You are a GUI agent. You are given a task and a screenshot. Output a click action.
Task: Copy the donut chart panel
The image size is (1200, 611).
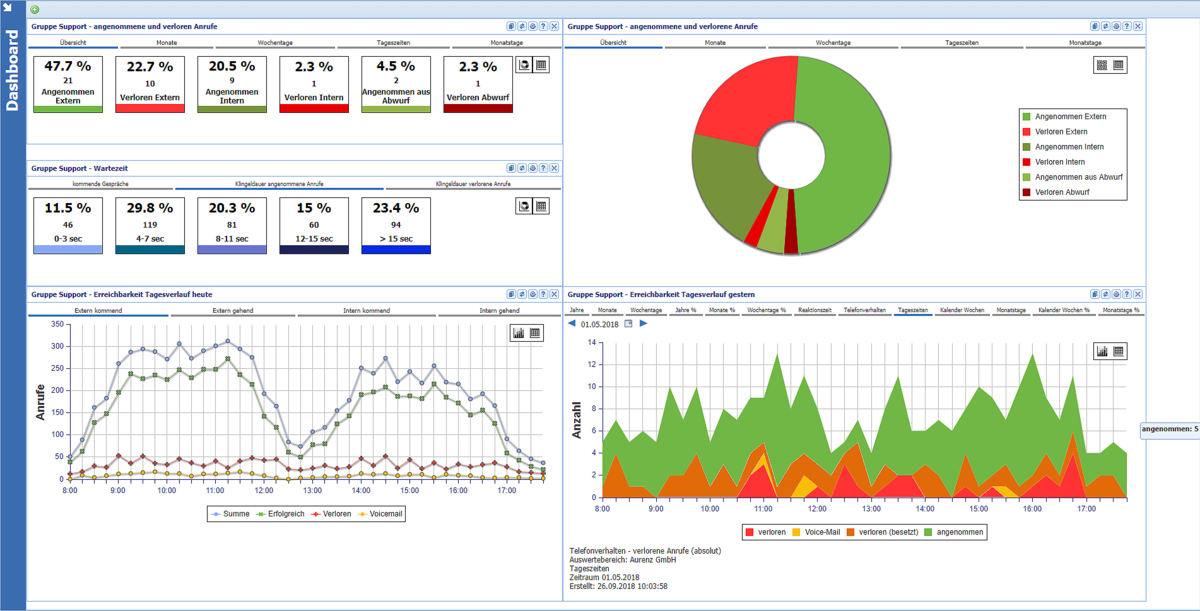1095,27
